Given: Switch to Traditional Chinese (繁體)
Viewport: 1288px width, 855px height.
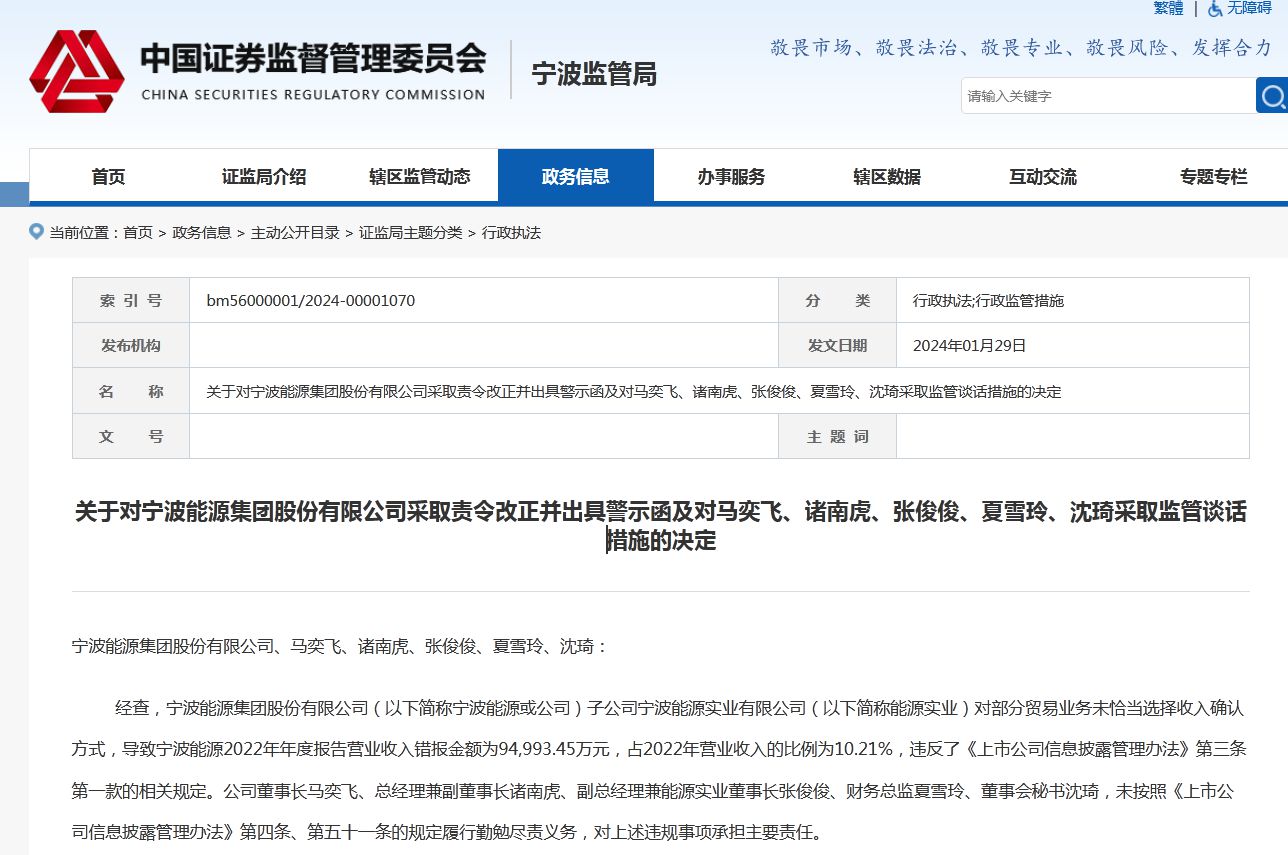Looking at the screenshot, I should tap(1167, 9).
